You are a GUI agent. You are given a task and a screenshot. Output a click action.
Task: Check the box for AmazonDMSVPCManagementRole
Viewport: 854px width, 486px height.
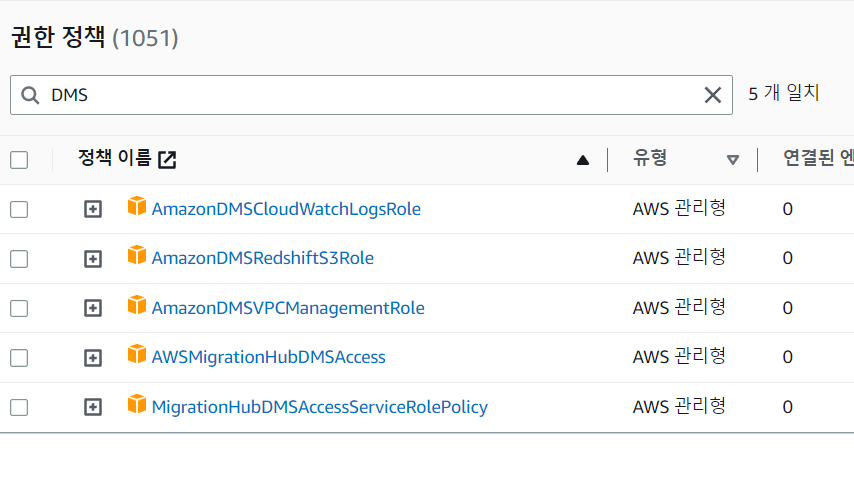19,308
